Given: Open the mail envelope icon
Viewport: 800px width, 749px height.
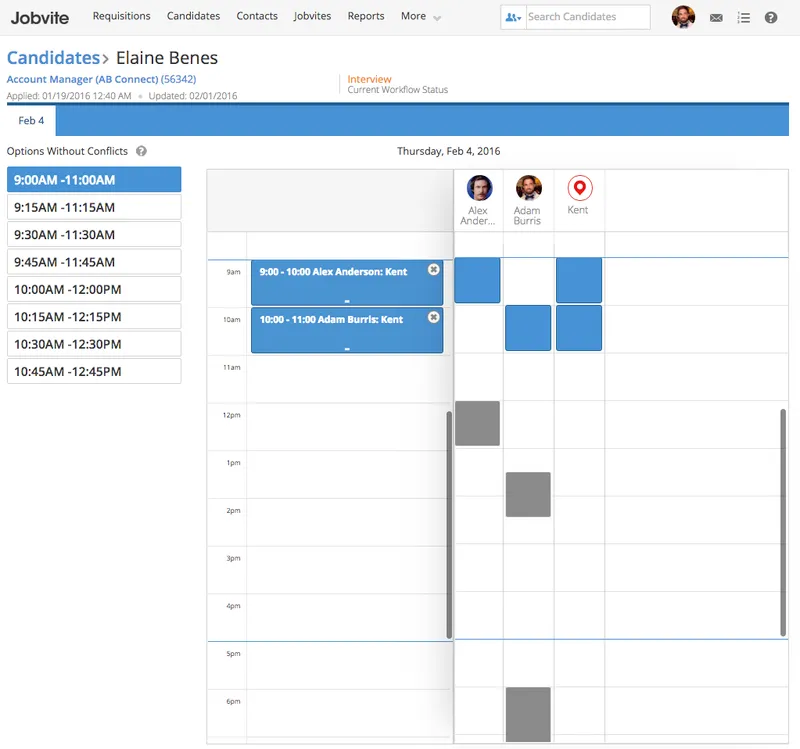Looking at the screenshot, I should 716,18.
